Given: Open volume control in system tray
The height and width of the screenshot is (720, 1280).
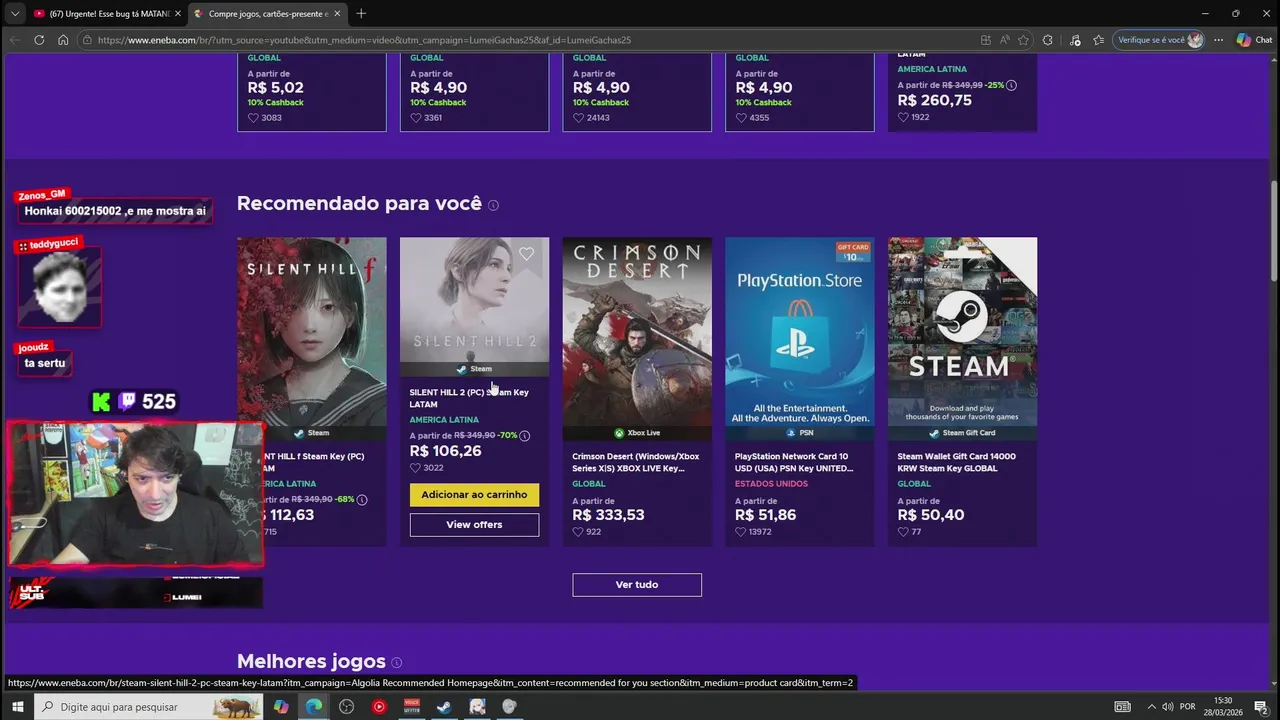Looking at the screenshot, I should click(x=1168, y=707).
